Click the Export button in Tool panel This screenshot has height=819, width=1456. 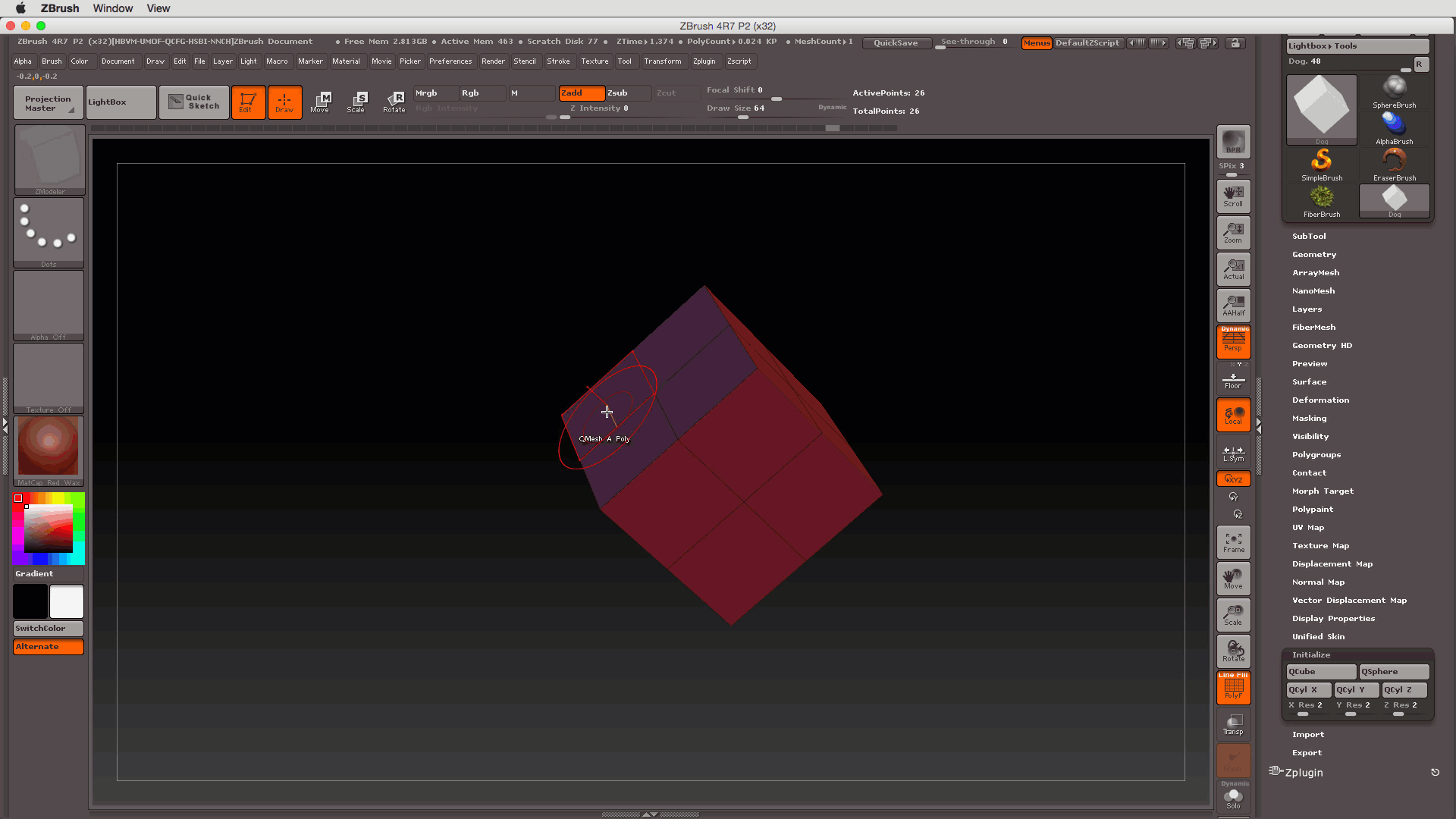(x=1307, y=752)
